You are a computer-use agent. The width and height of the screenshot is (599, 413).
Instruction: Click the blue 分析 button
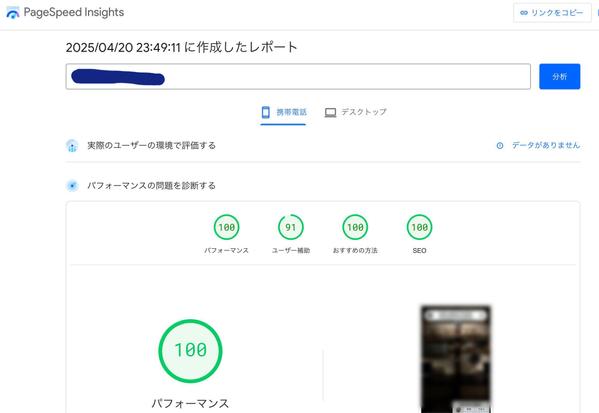tap(560, 76)
